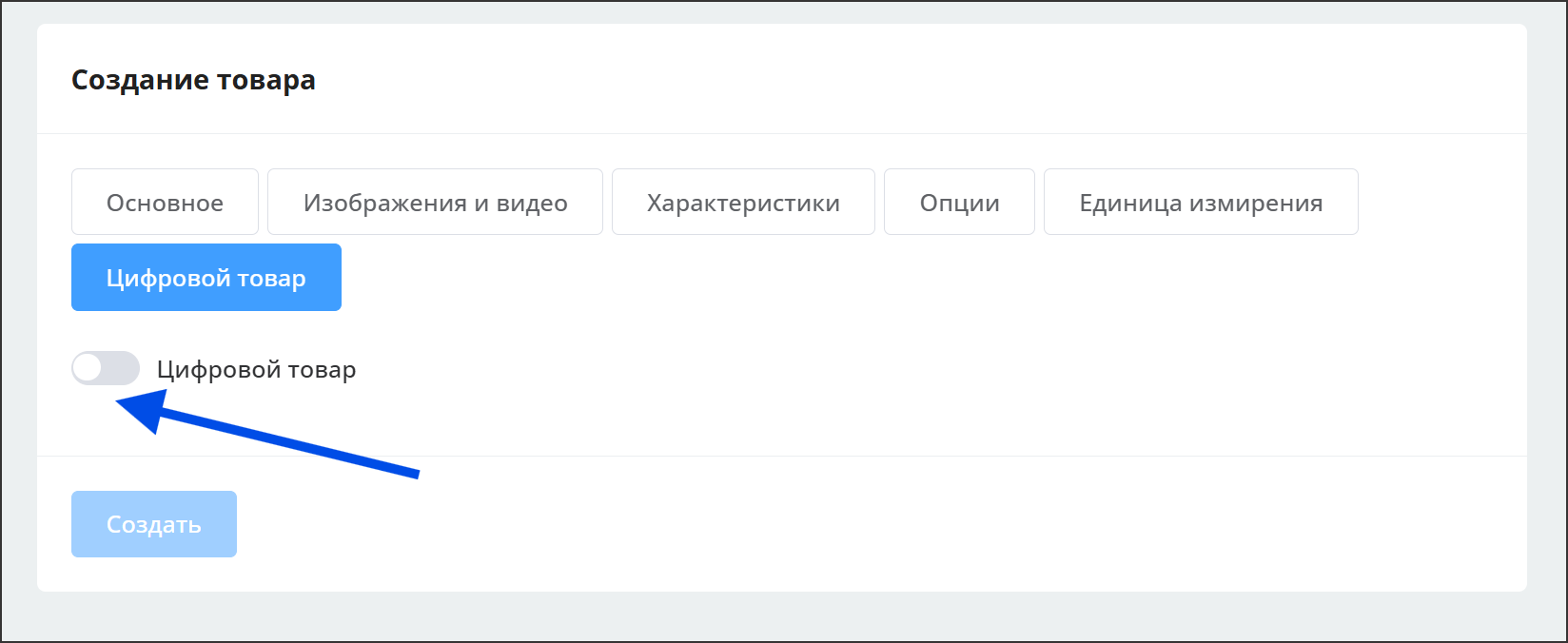View the product characteristics section

743,202
